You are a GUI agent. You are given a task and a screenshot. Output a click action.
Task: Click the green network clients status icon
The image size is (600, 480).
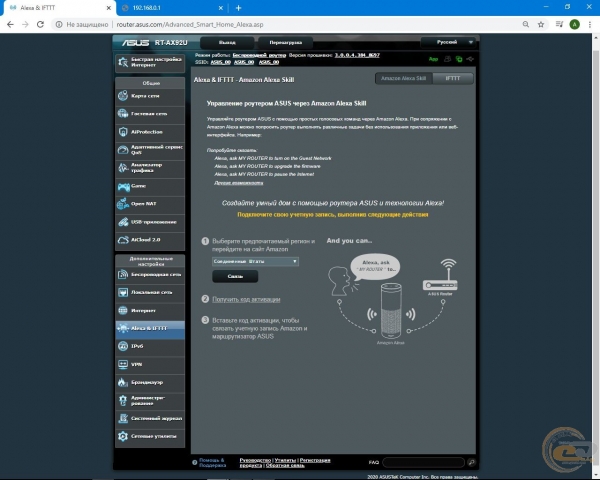(459, 59)
